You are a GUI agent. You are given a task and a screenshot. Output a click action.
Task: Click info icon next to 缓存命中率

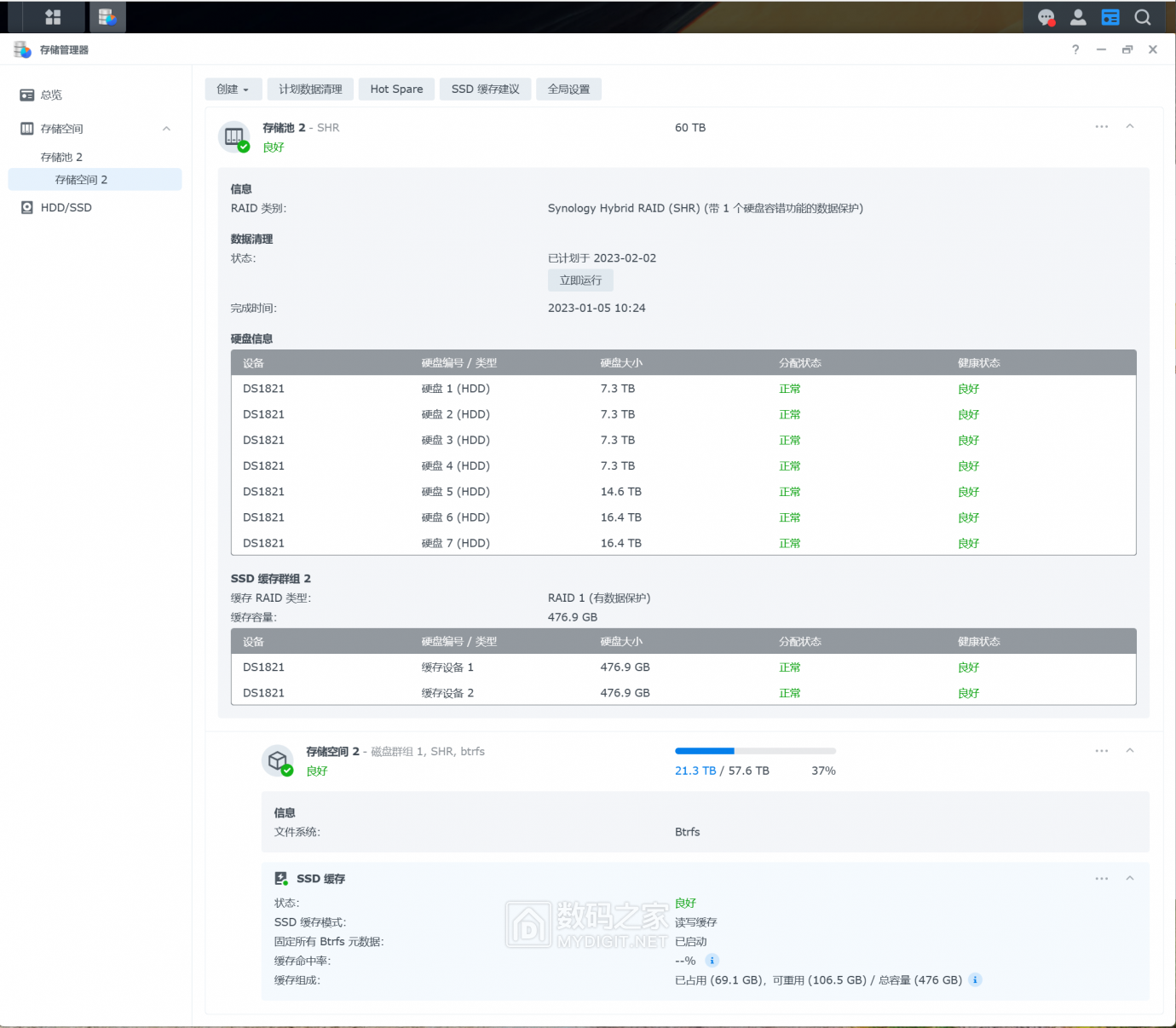point(712,961)
